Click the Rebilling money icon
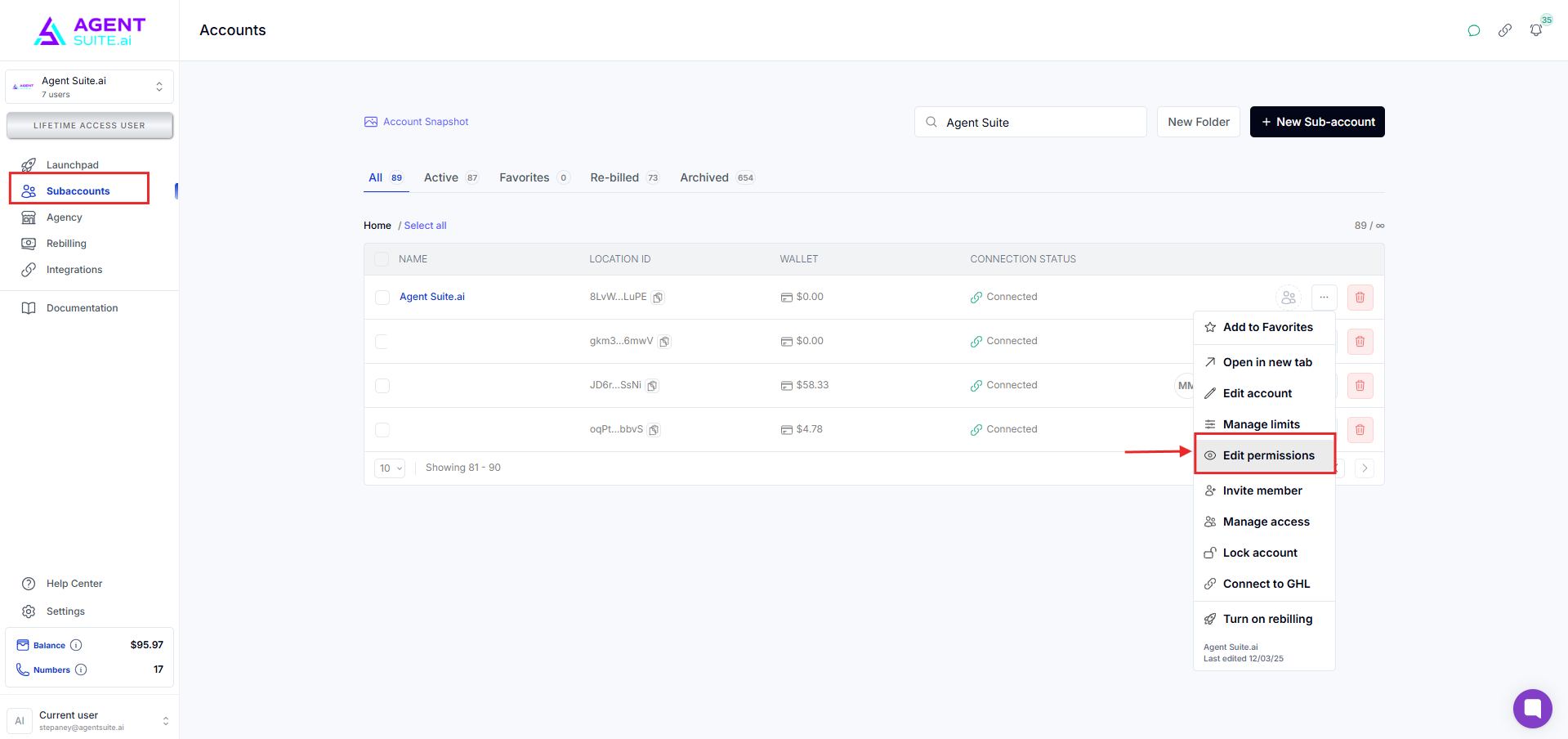The width and height of the screenshot is (1568, 739). 29,244
